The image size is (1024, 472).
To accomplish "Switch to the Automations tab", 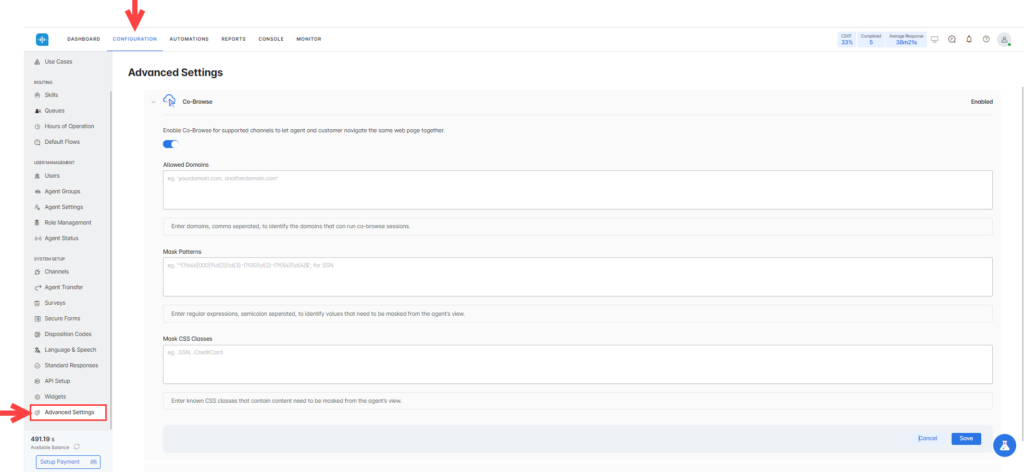I will coord(189,39).
